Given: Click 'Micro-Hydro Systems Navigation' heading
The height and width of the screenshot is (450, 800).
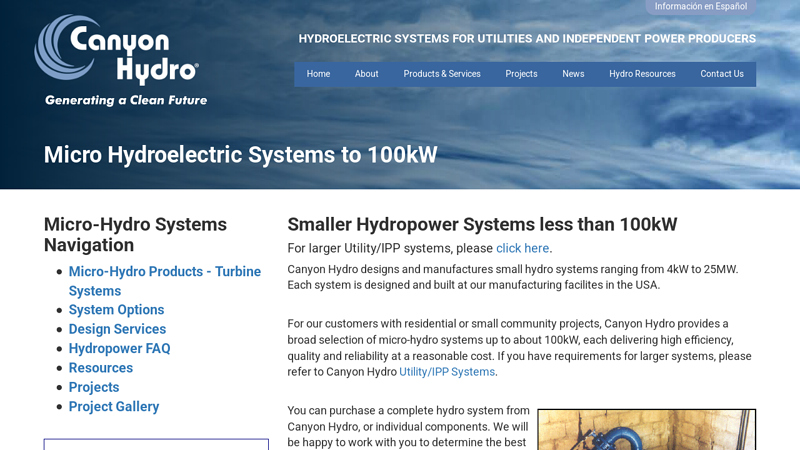Looking at the screenshot, I should pyautogui.click(x=135, y=235).
